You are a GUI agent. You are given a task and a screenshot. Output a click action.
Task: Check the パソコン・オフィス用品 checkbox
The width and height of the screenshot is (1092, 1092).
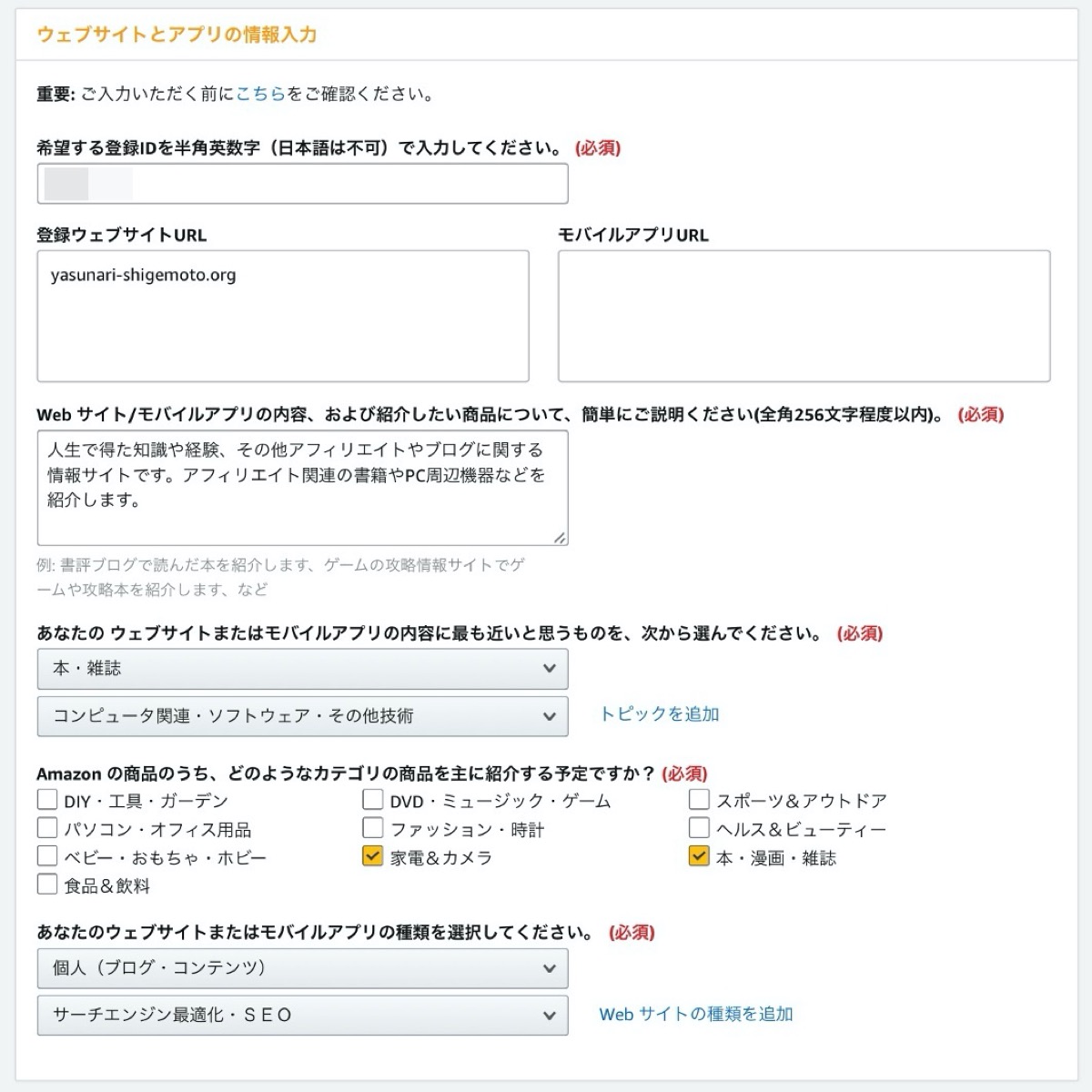[x=47, y=828]
